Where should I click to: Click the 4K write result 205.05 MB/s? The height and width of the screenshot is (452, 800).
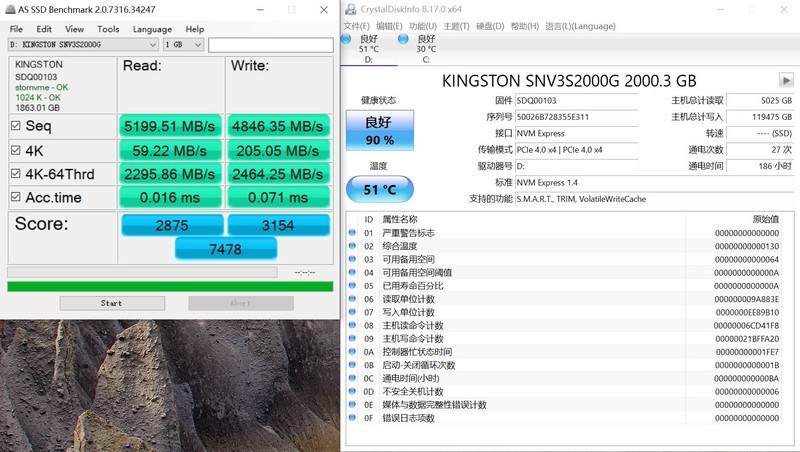point(278,150)
